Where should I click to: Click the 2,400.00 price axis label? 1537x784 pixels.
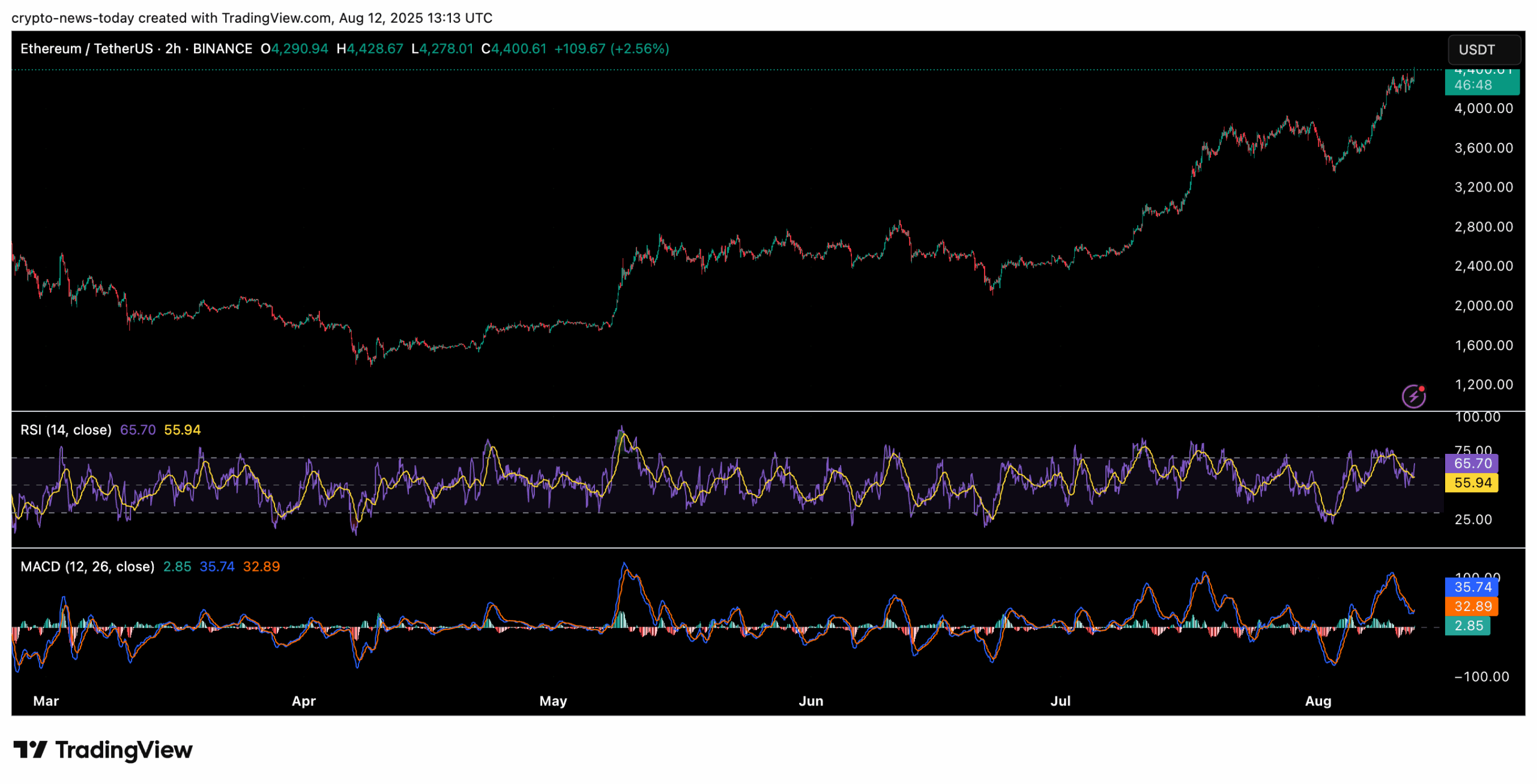(x=1483, y=265)
